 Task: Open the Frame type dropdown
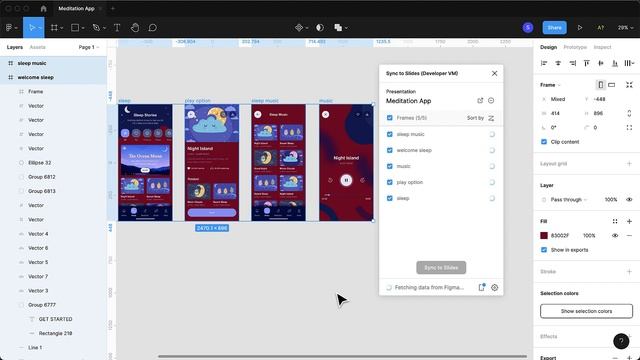coord(550,85)
